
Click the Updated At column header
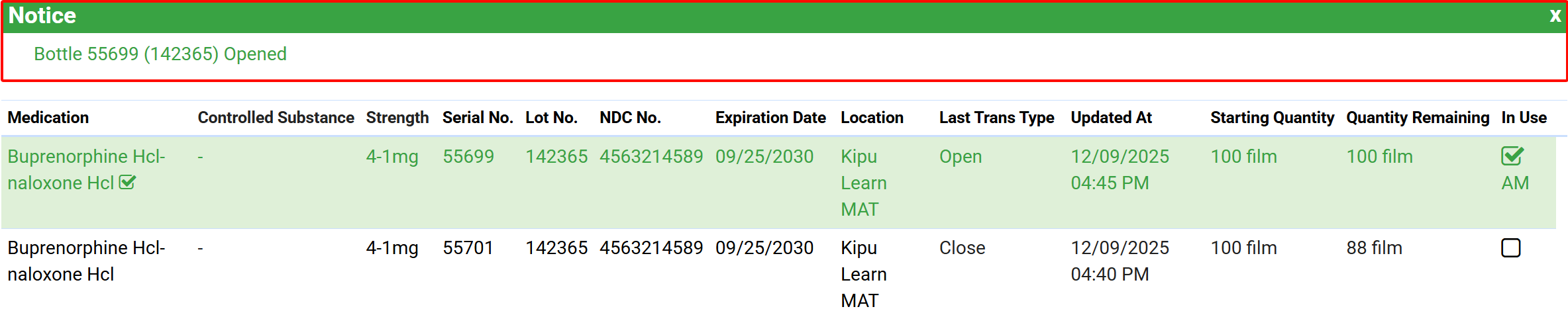(x=1111, y=118)
